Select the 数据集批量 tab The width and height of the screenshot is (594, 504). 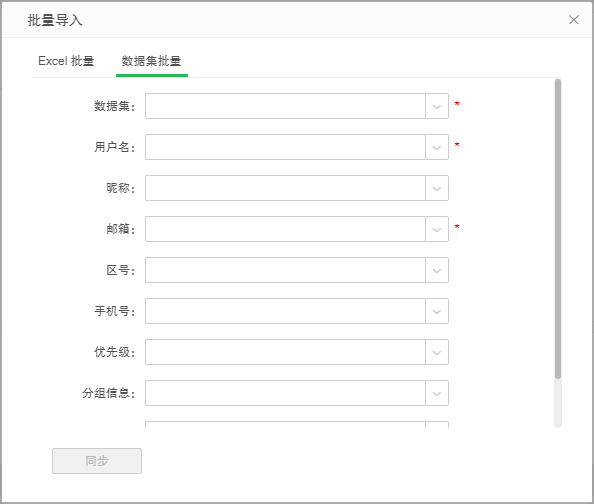(x=152, y=61)
